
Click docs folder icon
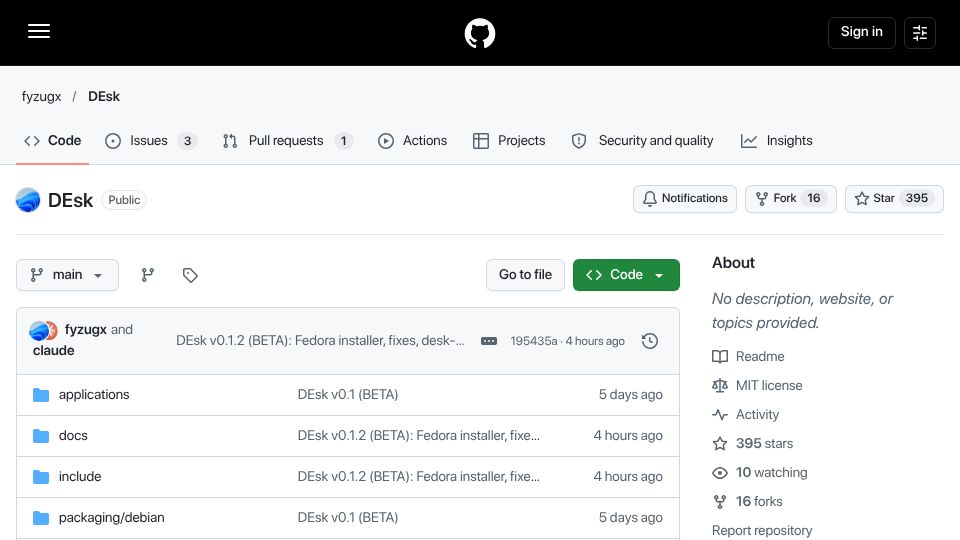(41, 436)
